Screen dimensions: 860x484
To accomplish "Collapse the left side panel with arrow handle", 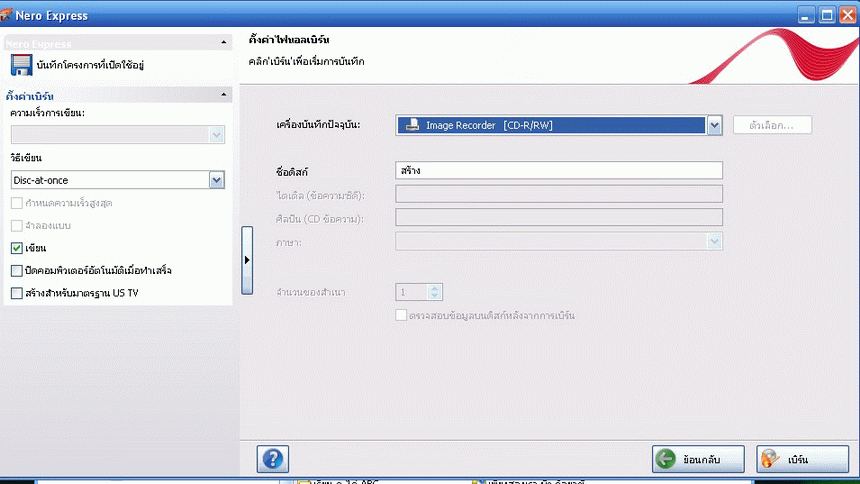I will pos(247,260).
